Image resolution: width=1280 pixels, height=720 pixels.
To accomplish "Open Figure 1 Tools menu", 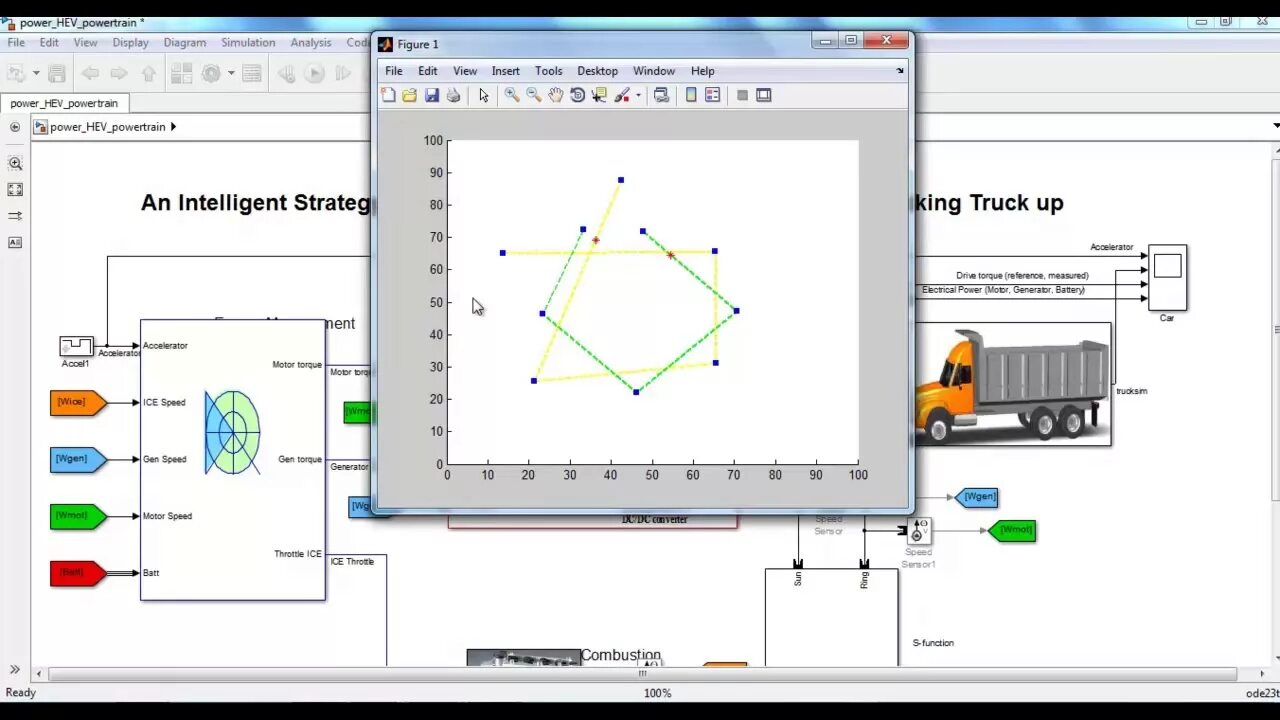I will (549, 71).
